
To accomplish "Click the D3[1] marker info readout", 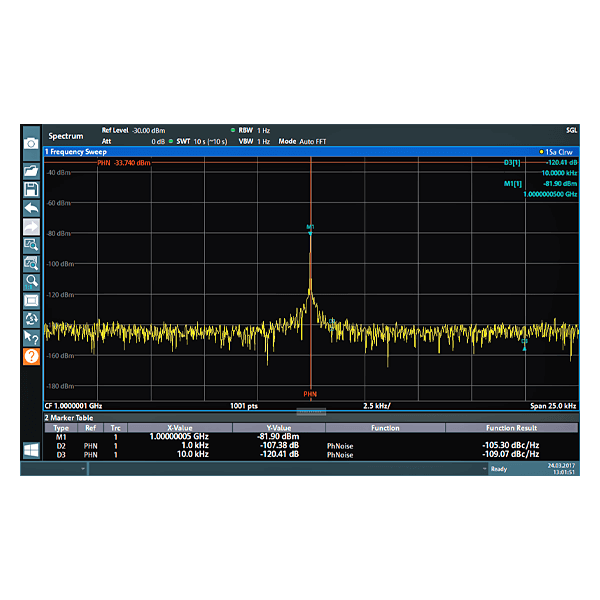I will [x=540, y=168].
